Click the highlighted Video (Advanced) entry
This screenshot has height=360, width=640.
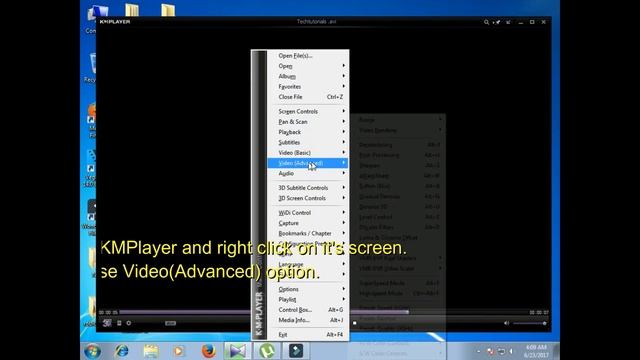[308, 163]
